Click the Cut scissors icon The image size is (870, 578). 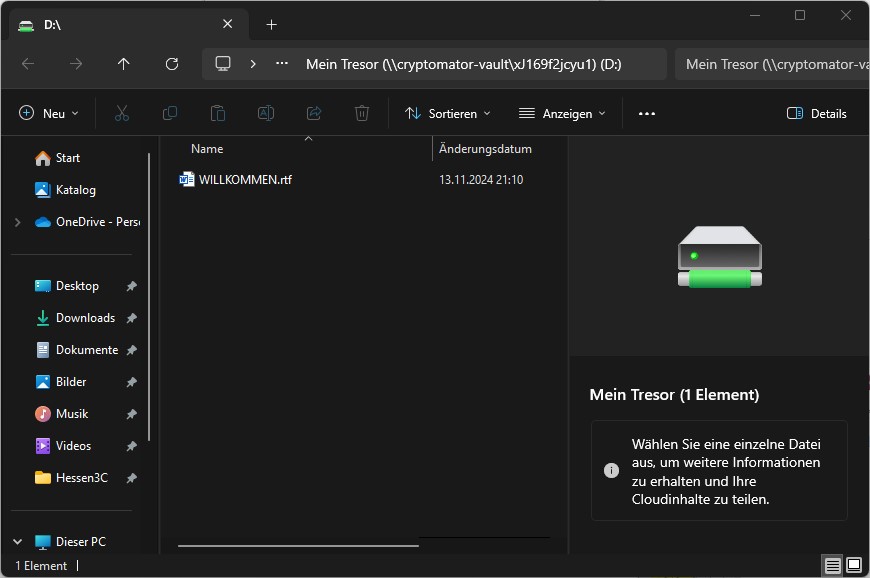click(122, 114)
